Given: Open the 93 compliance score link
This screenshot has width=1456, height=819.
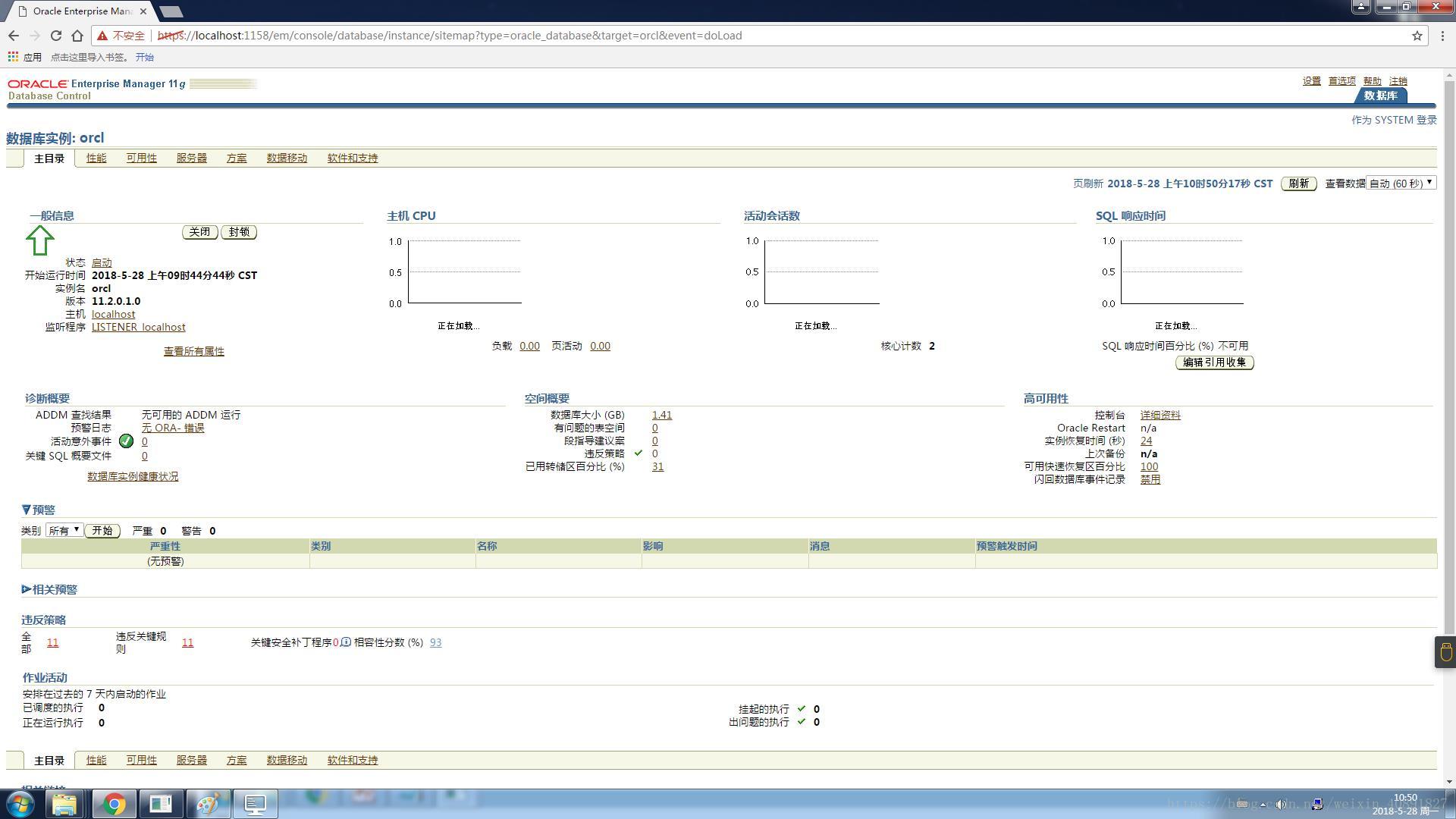Looking at the screenshot, I should pyautogui.click(x=436, y=642).
